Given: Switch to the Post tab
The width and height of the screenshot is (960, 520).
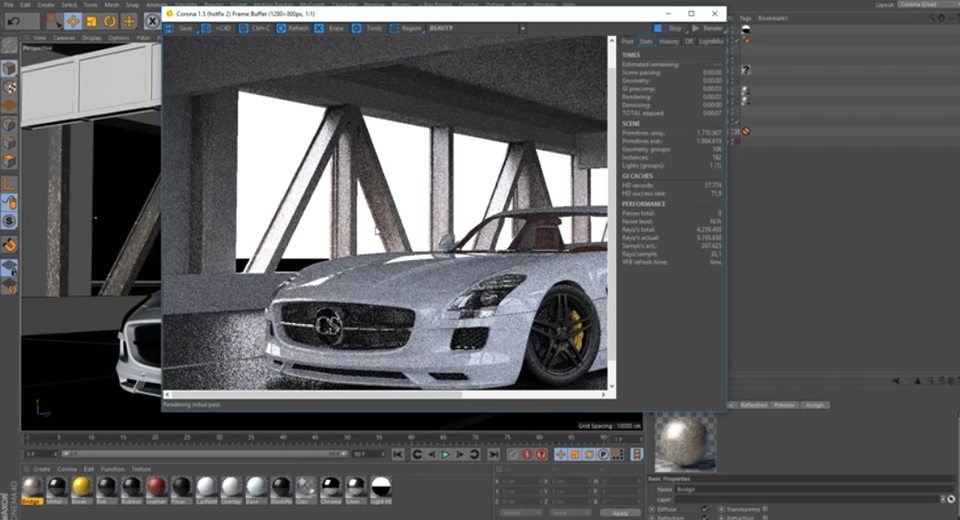Looking at the screenshot, I should (x=628, y=42).
